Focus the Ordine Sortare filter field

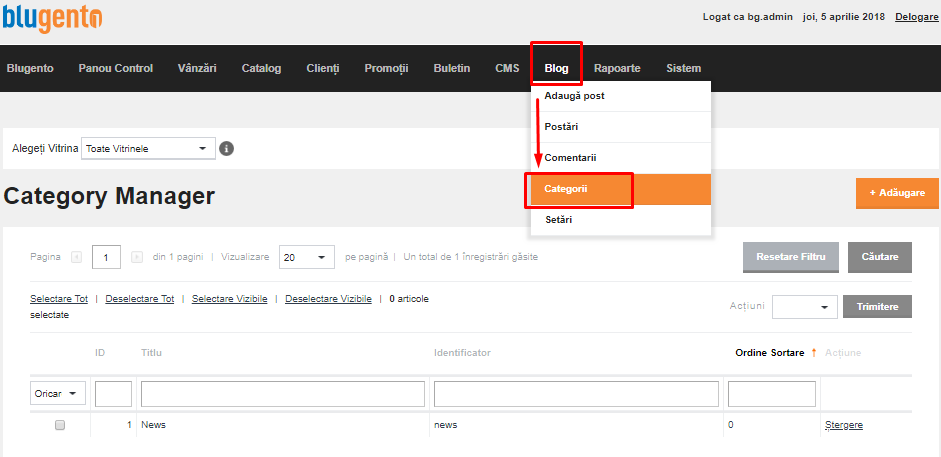[772, 394]
